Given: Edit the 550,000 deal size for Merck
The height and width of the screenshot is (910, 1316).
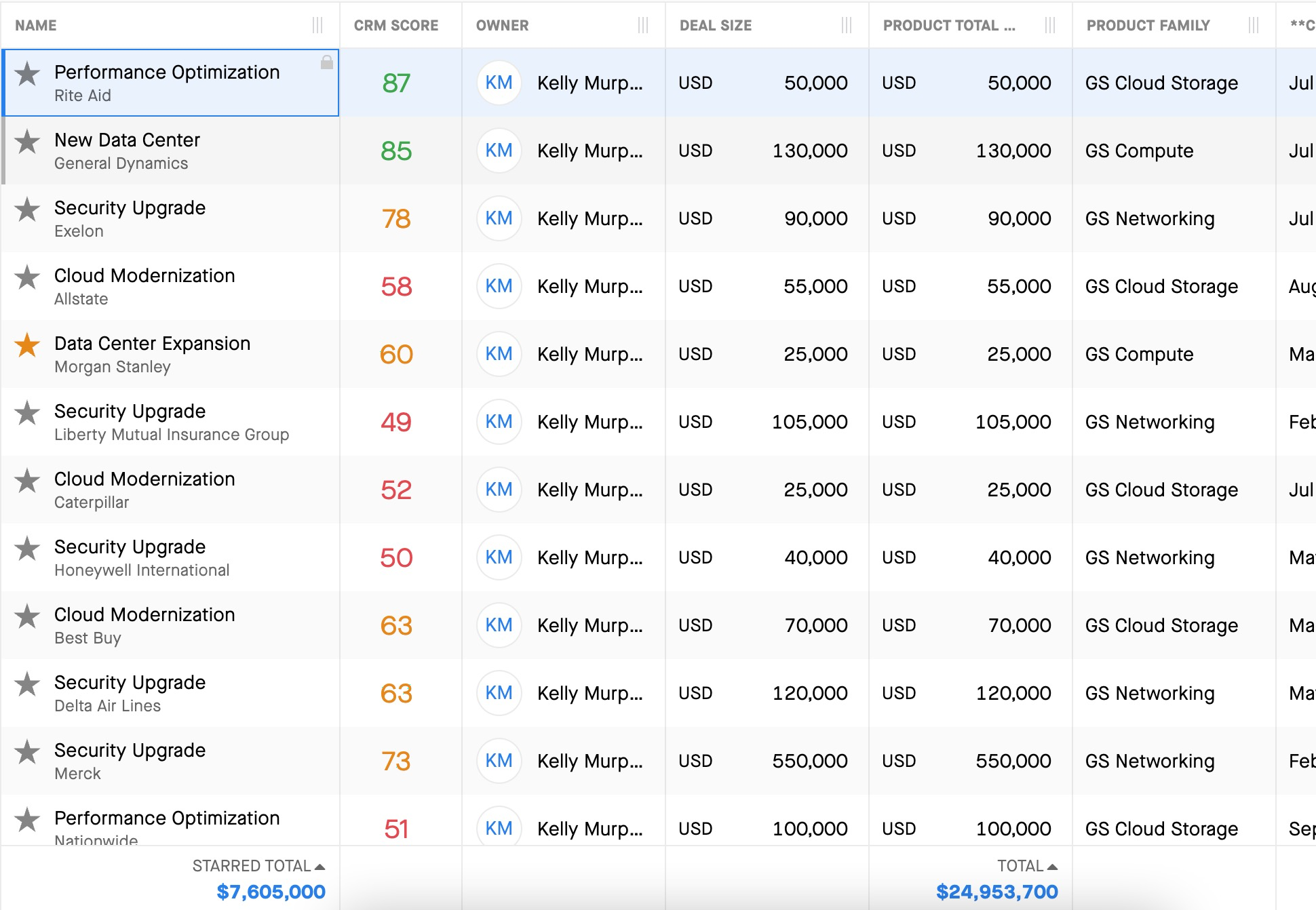Looking at the screenshot, I should click(767, 761).
